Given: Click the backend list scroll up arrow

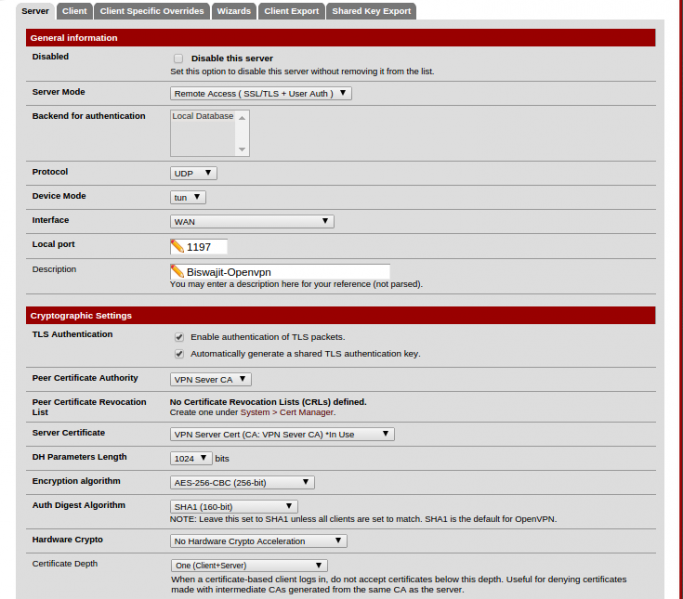Looking at the screenshot, I should [x=242, y=118].
